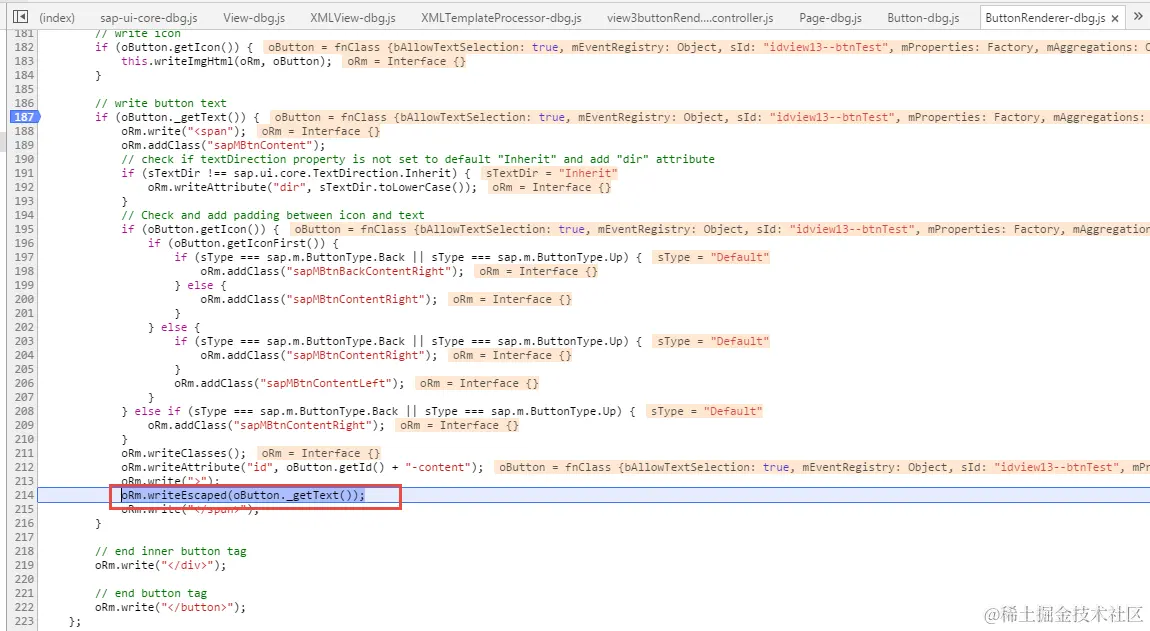
Task: Click the highlighted oRm.writeEscaped(oButton._getText()) code
Action: 243,495
